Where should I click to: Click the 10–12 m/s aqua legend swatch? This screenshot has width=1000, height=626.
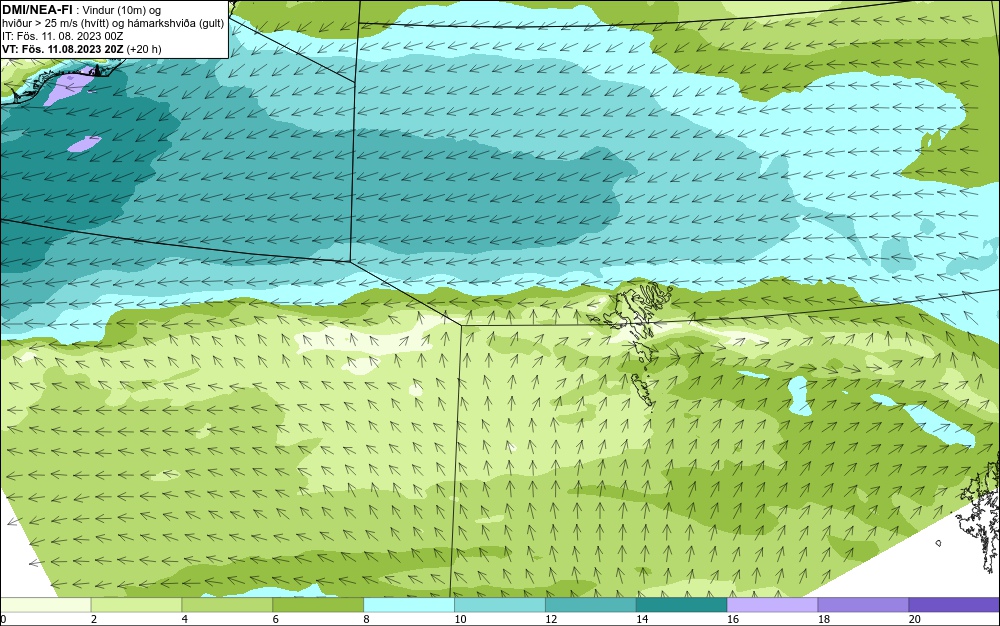pos(500,605)
